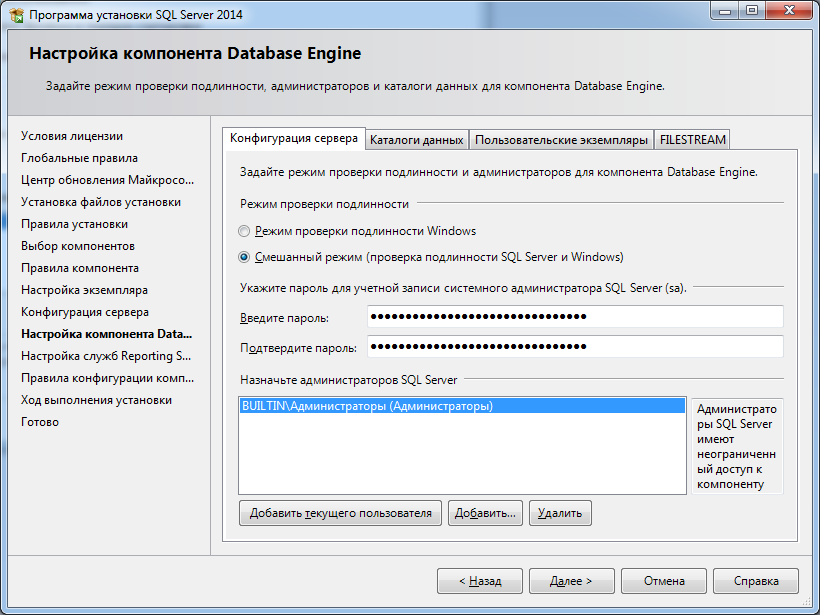Click the Удалить button

point(559,513)
